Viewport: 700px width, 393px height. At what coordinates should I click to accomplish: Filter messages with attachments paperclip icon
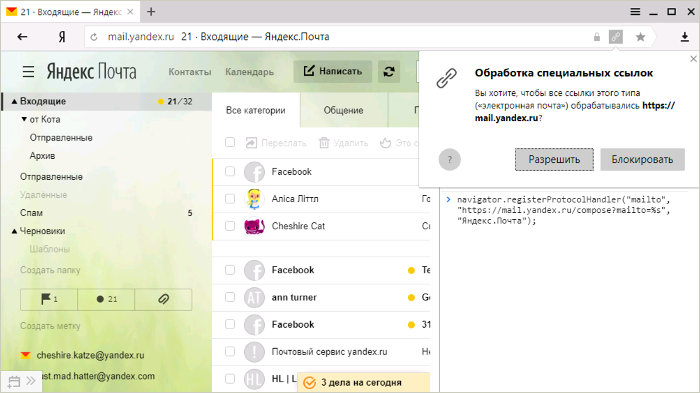[x=163, y=299]
